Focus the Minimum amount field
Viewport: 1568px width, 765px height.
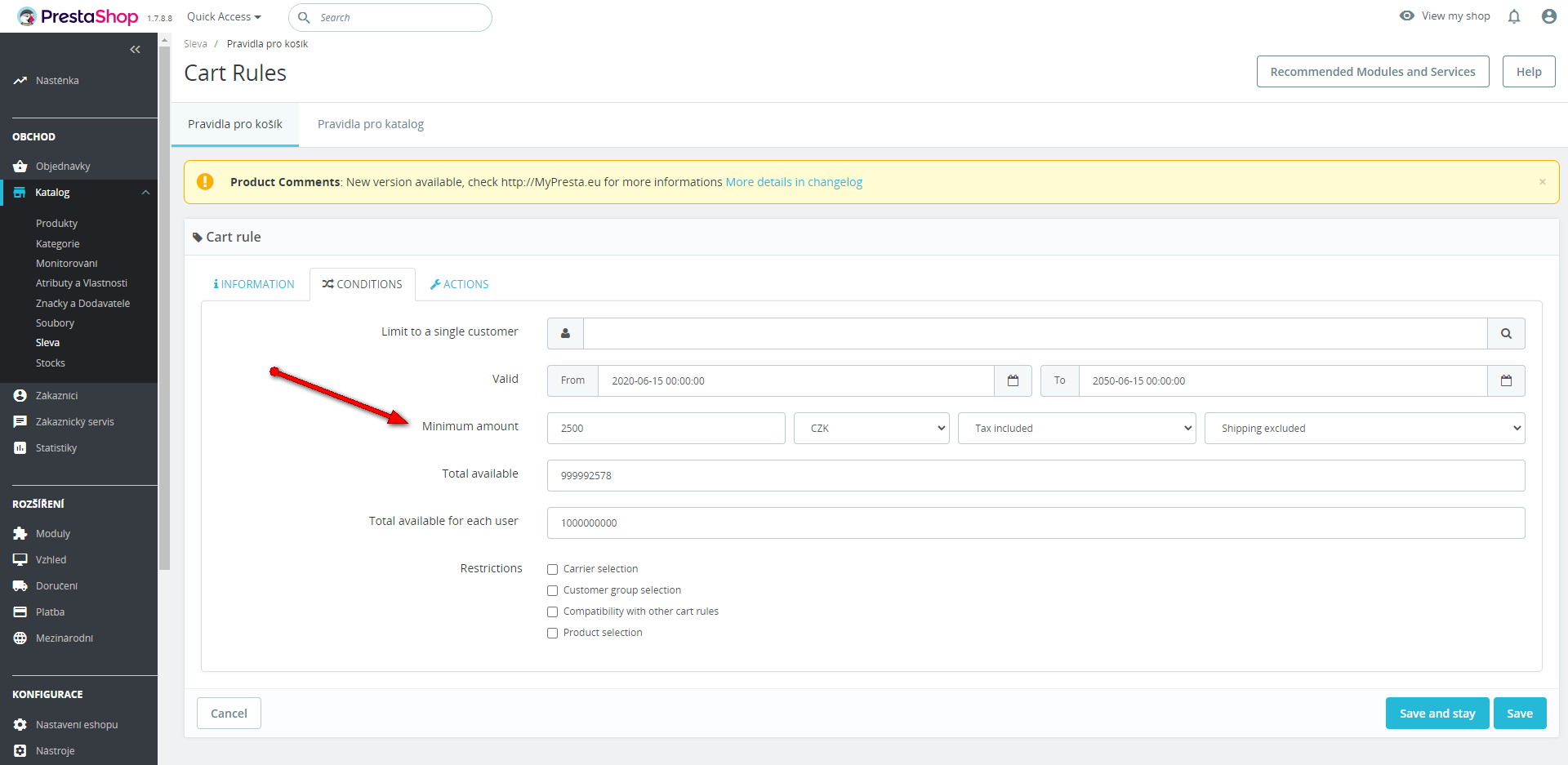pos(666,428)
